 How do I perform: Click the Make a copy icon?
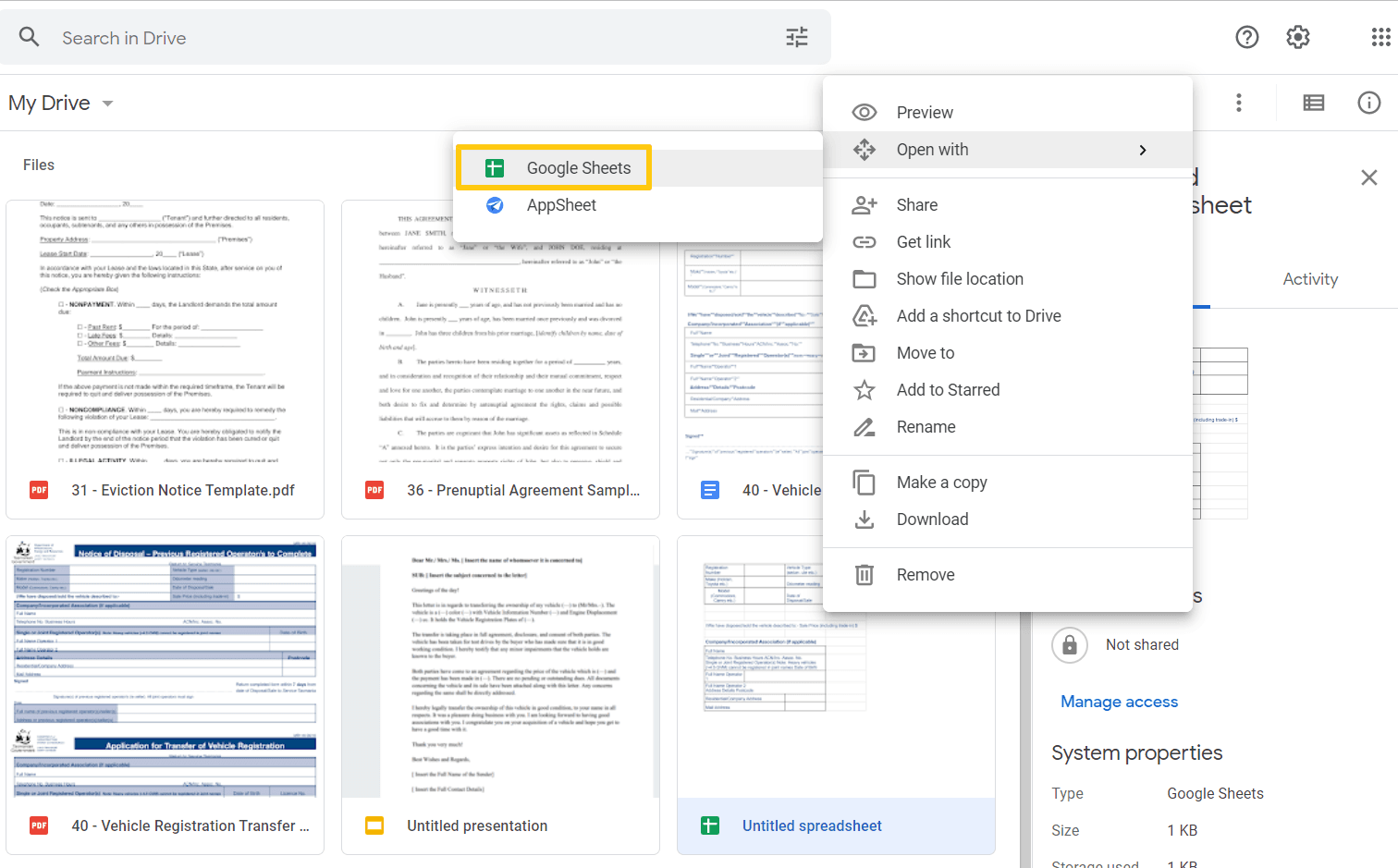pos(865,483)
